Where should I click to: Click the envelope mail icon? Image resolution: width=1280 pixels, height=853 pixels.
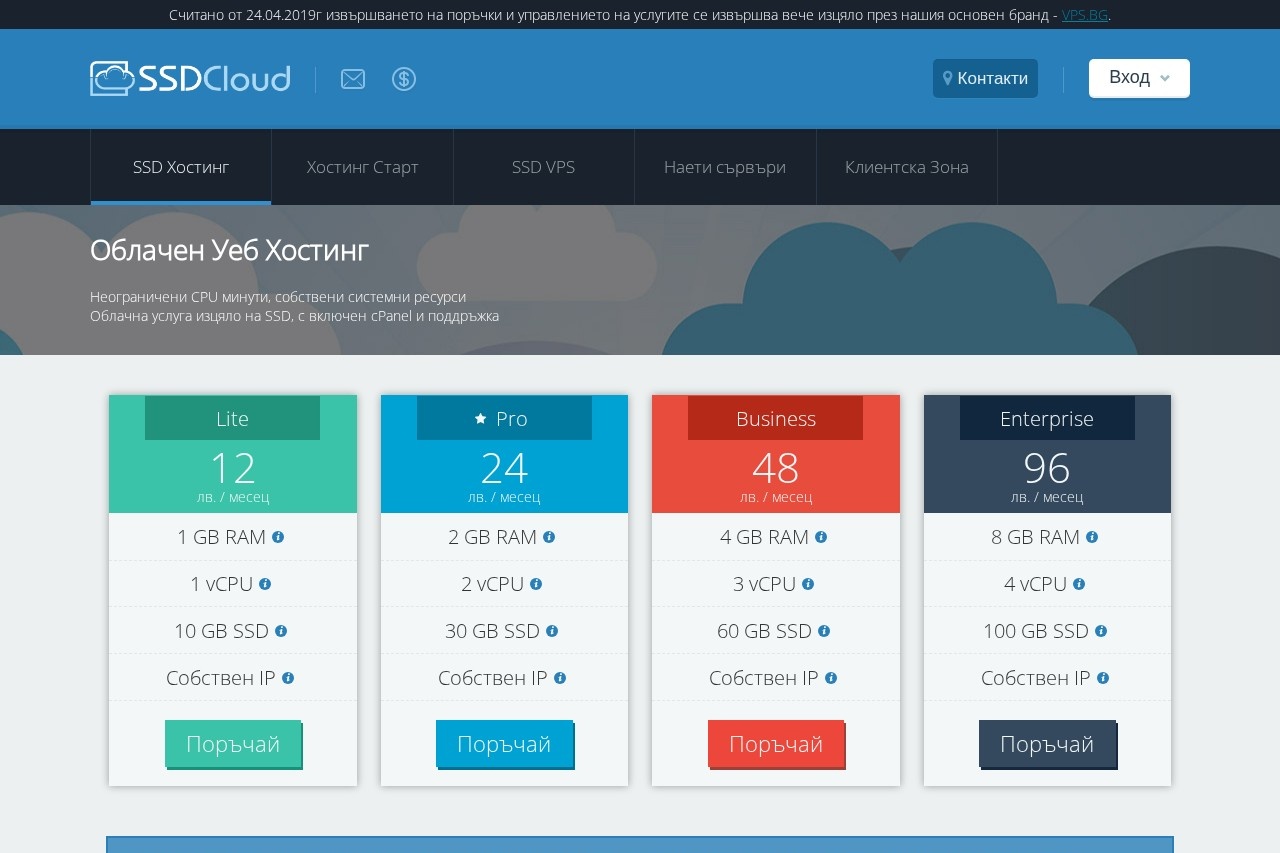[353, 78]
